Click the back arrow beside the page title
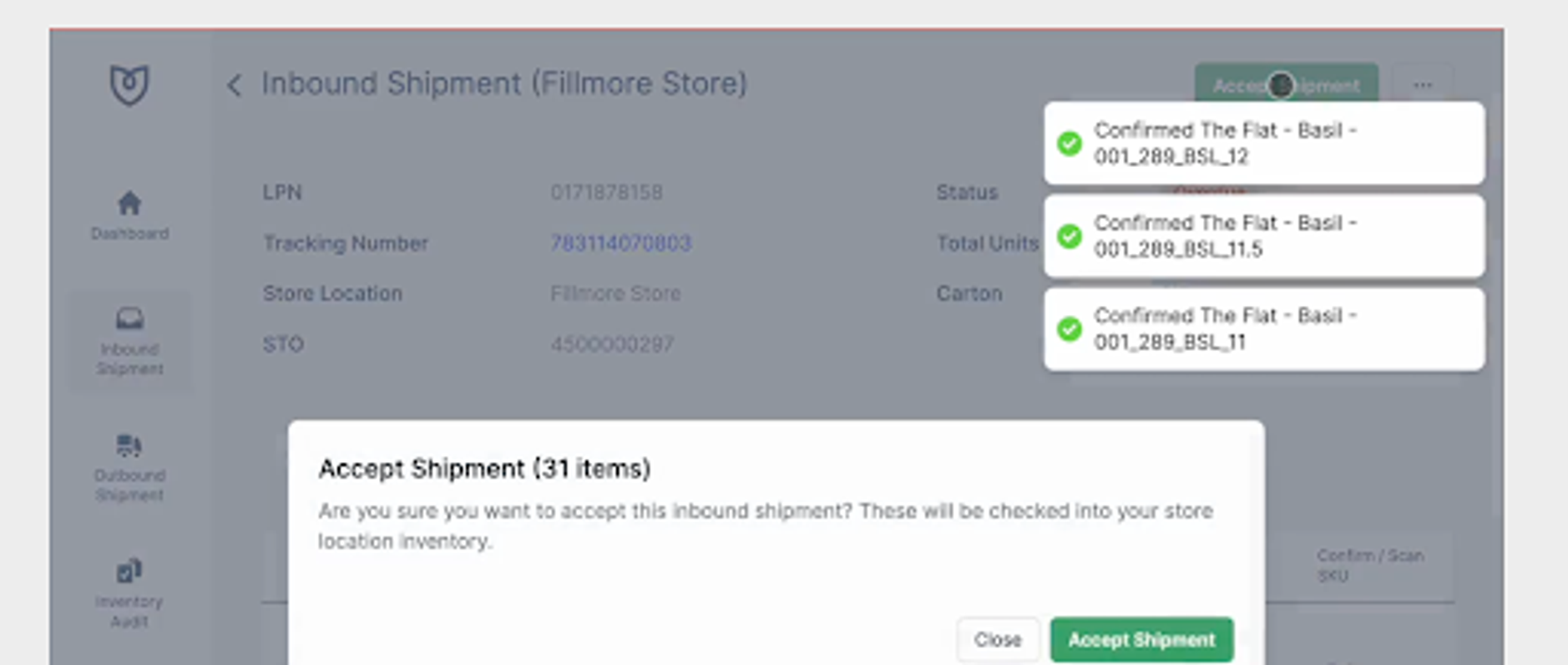The width and height of the screenshot is (1568, 665). pyautogui.click(x=235, y=84)
